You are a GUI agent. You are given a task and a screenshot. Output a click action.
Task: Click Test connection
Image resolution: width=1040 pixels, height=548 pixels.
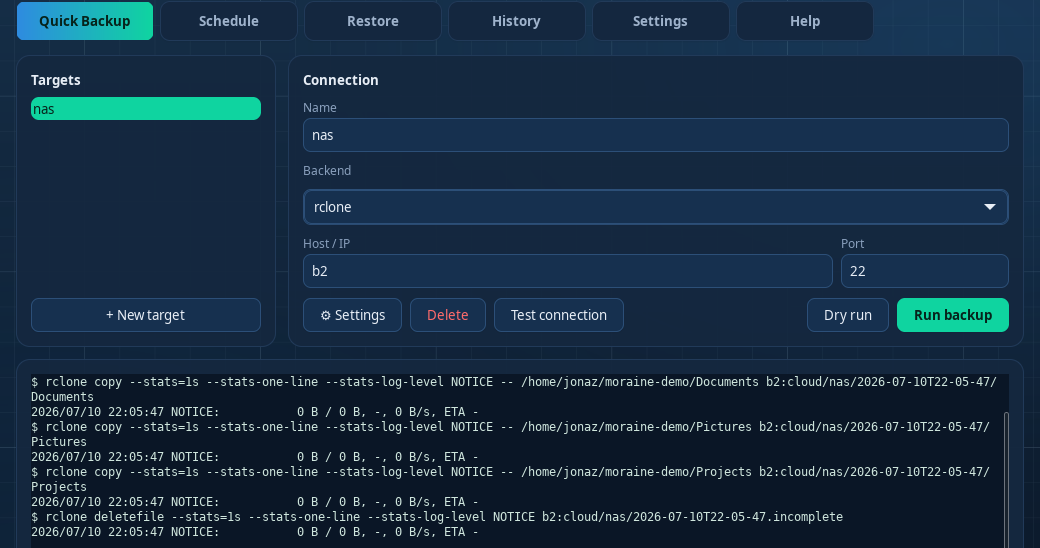click(558, 315)
